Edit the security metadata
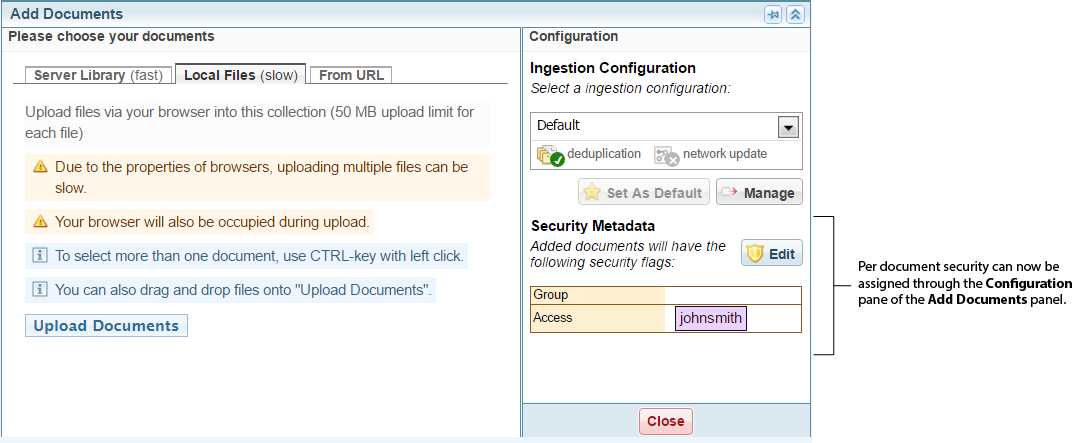The height and width of the screenshot is (443, 1076). 771,253
